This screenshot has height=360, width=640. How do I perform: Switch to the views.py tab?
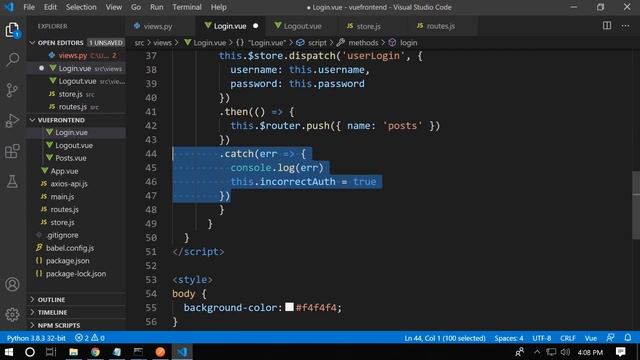[x=158, y=26]
